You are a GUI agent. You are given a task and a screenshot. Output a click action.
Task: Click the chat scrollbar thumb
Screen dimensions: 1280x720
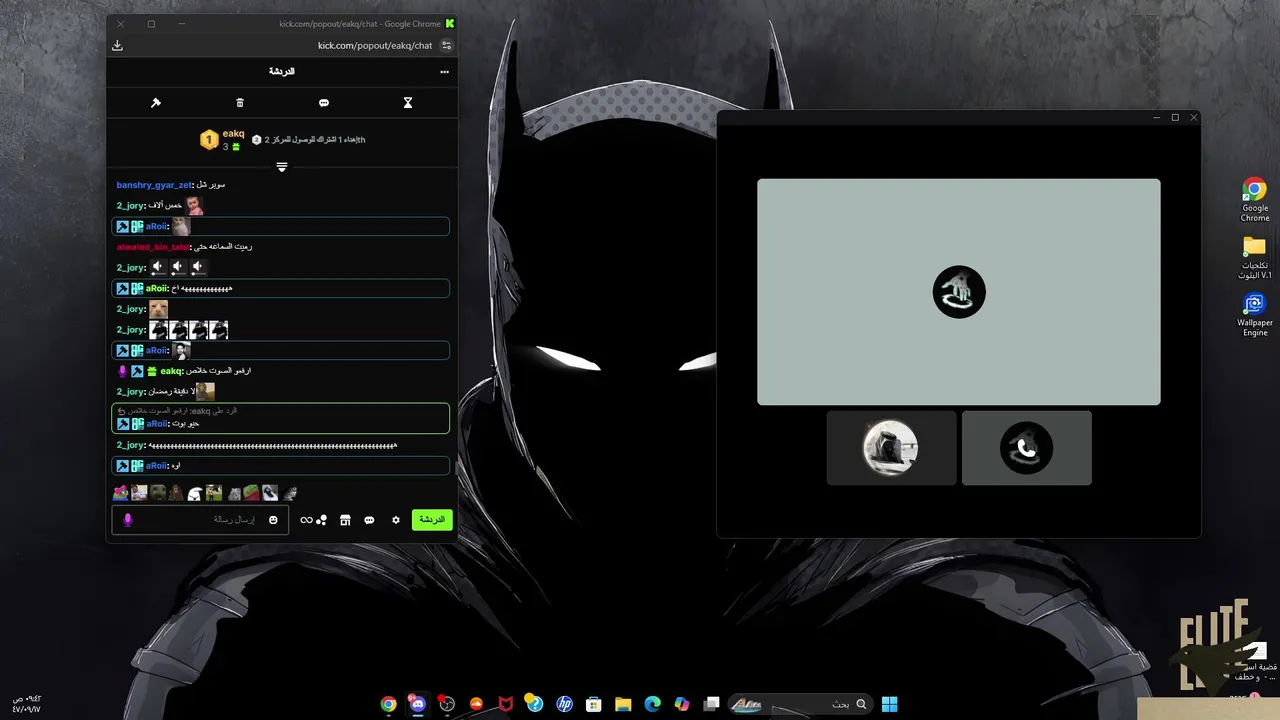pos(456,466)
